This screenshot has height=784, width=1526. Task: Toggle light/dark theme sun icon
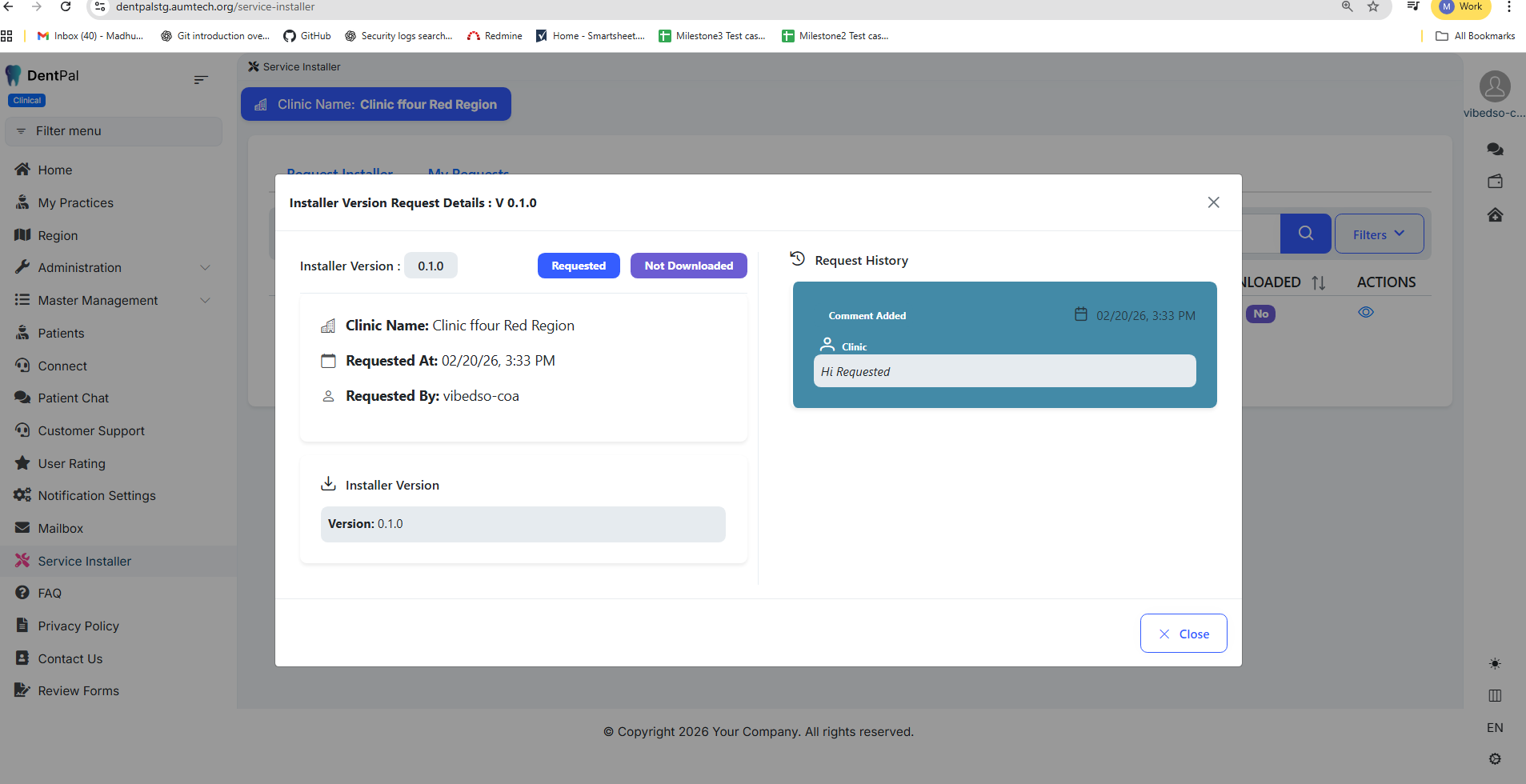(x=1494, y=664)
